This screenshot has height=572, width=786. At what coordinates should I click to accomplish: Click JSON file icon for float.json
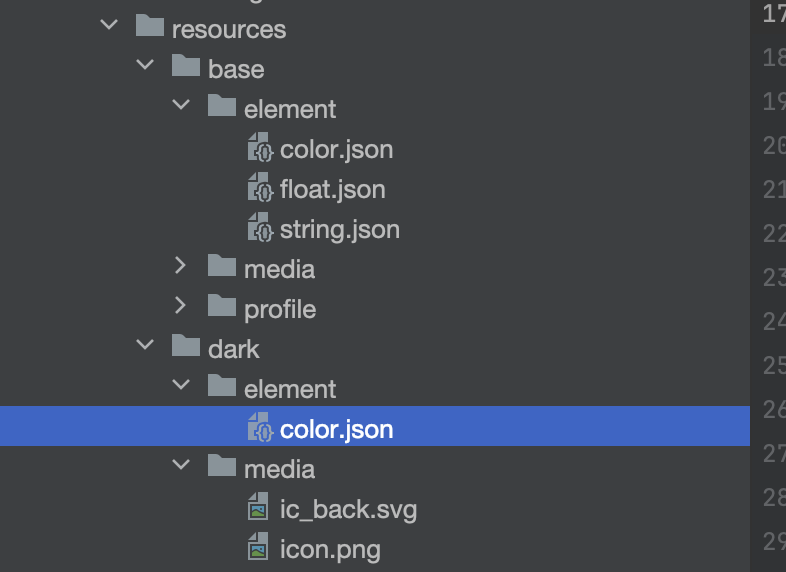[260, 188]
